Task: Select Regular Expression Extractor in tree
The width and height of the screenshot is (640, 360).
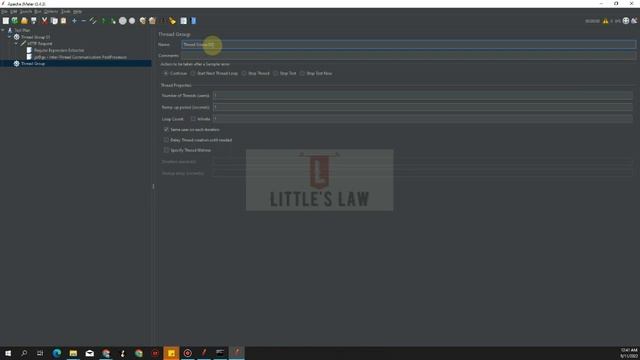Action: 59,50
